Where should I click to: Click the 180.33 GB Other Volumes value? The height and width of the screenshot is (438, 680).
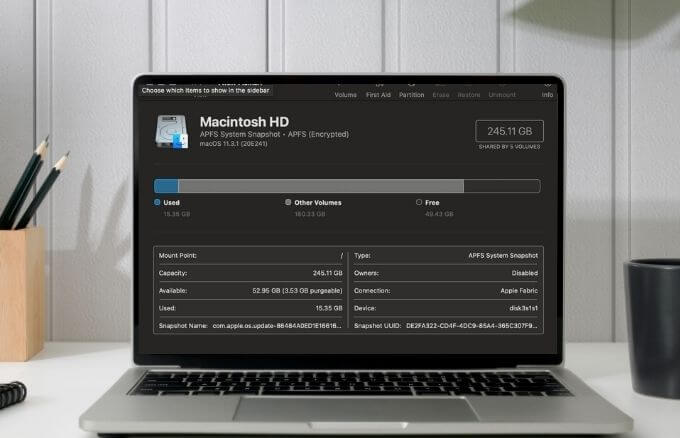[x=310, y=214]
